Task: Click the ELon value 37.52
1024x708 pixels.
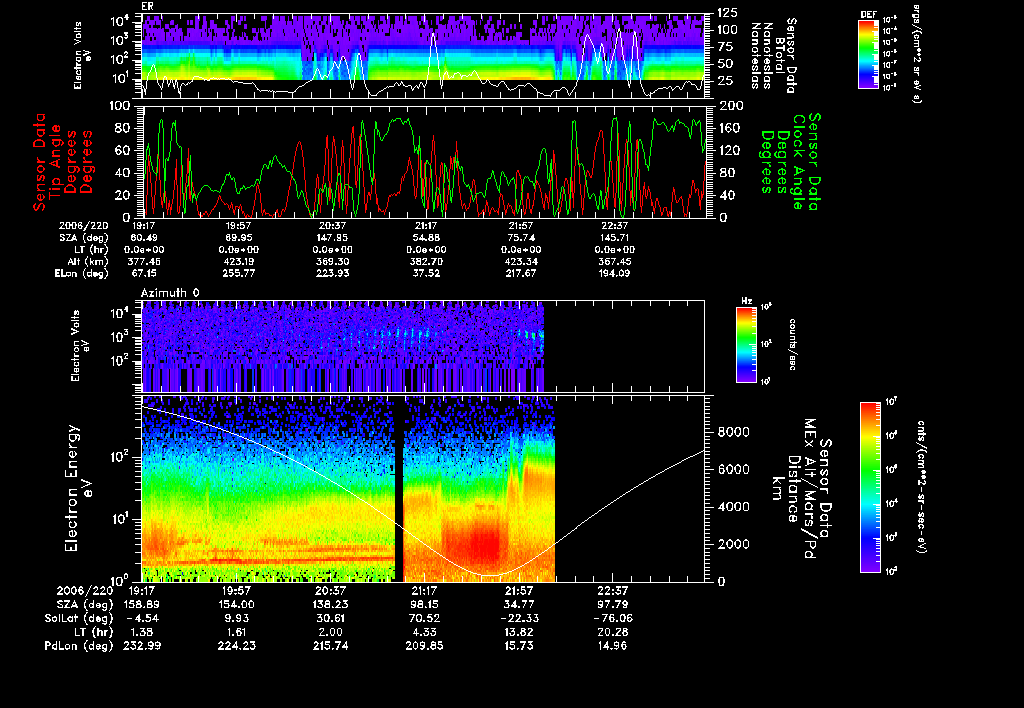Action: 426,274
